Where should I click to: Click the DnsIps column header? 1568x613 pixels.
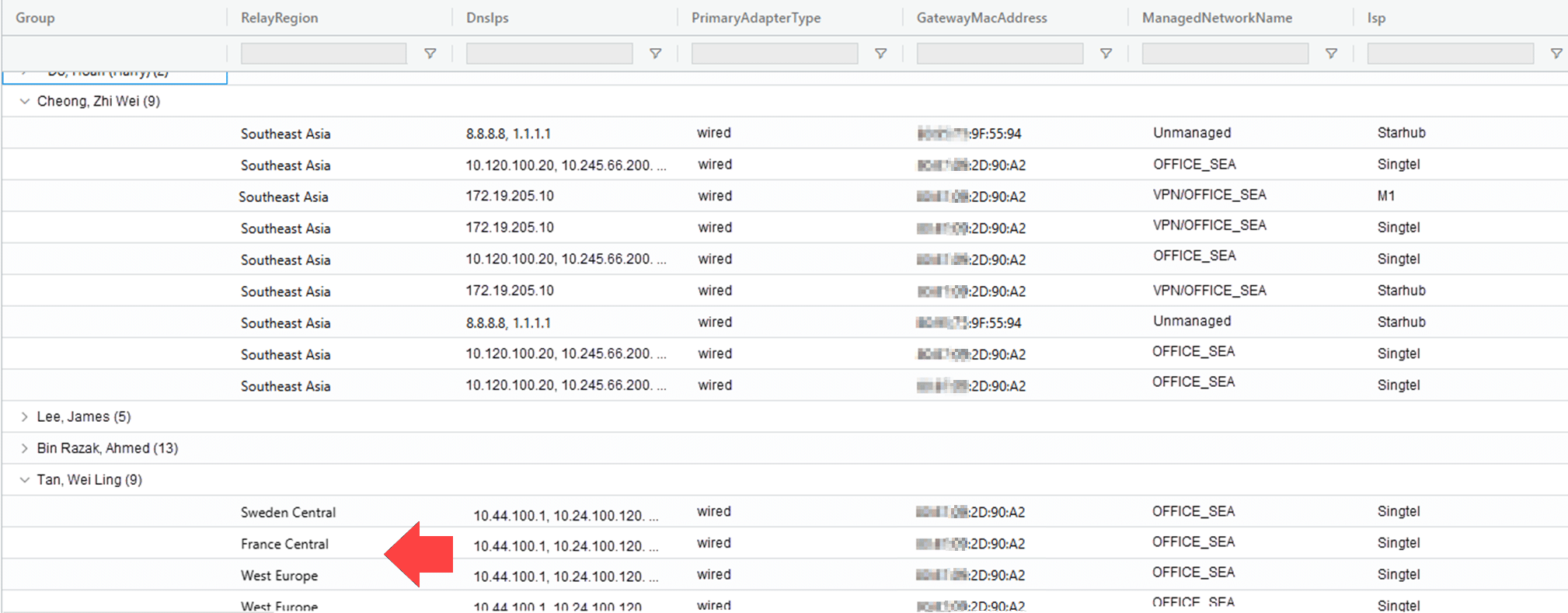[487, 18]
